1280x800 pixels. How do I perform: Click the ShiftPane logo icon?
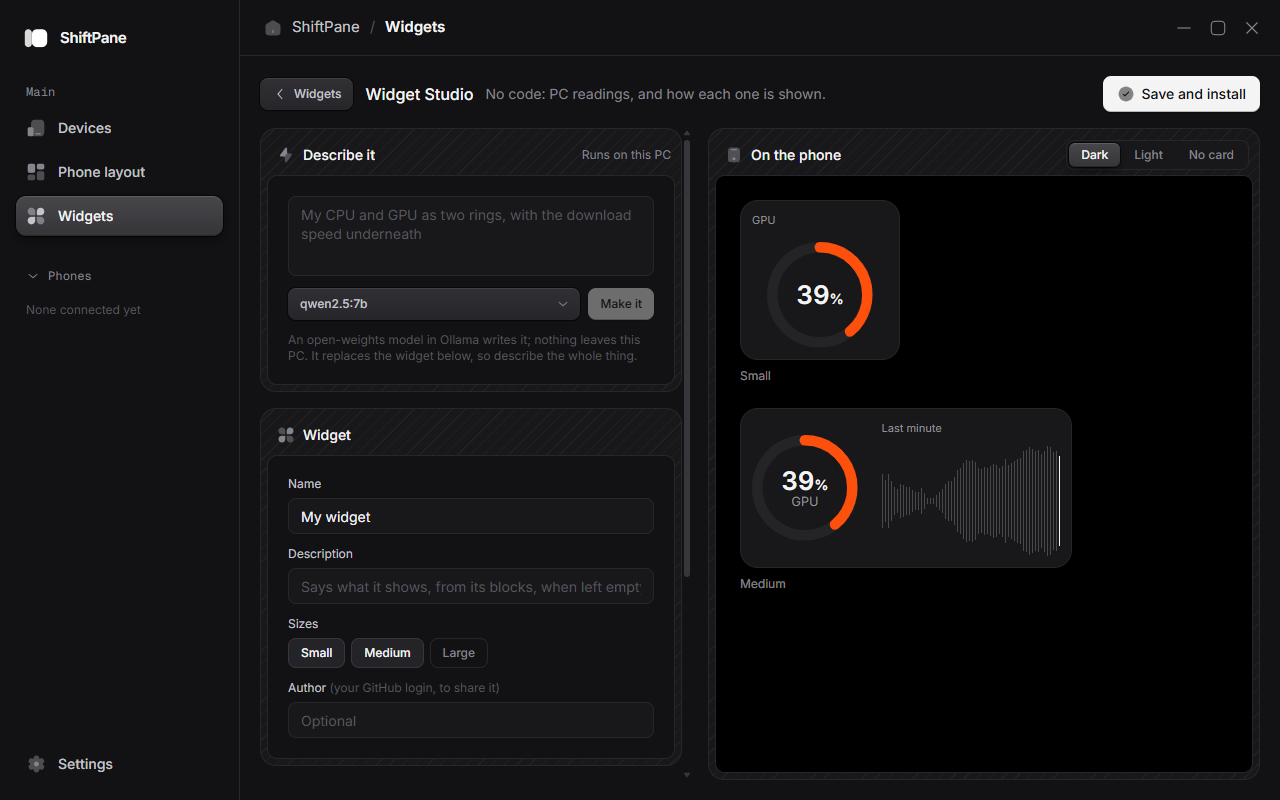pyautogui.click(x=36, y=38)
